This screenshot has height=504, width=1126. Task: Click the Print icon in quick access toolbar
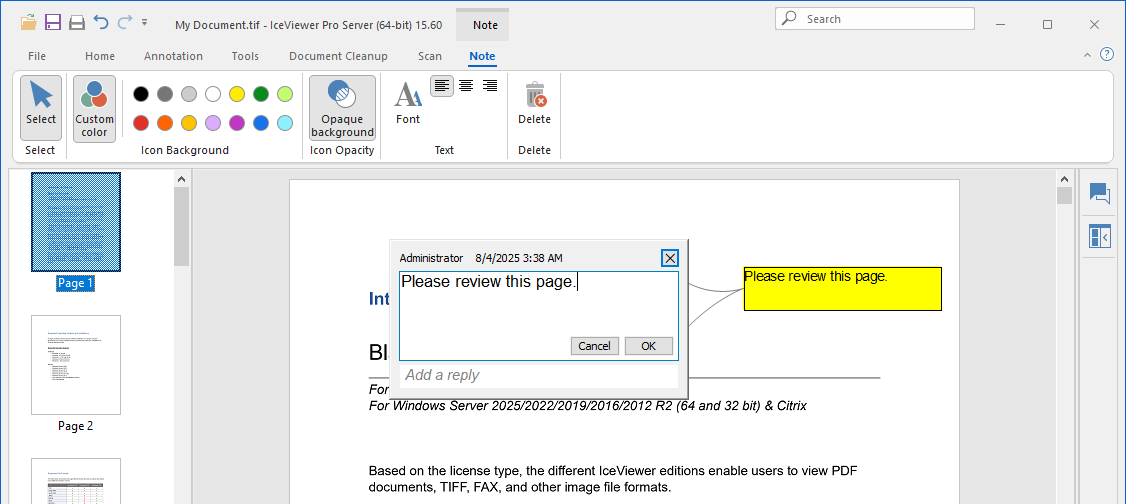[77, 23]
